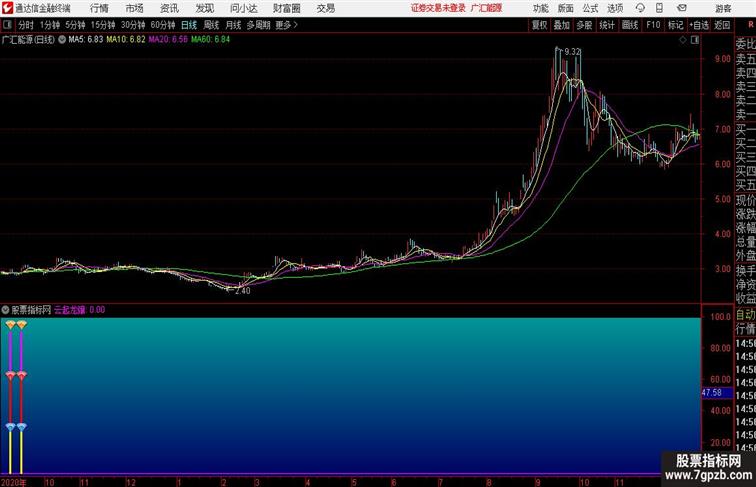Click the 2.40 low price label
This screenshot has width=756, height=487.
(x=243, y=291)
